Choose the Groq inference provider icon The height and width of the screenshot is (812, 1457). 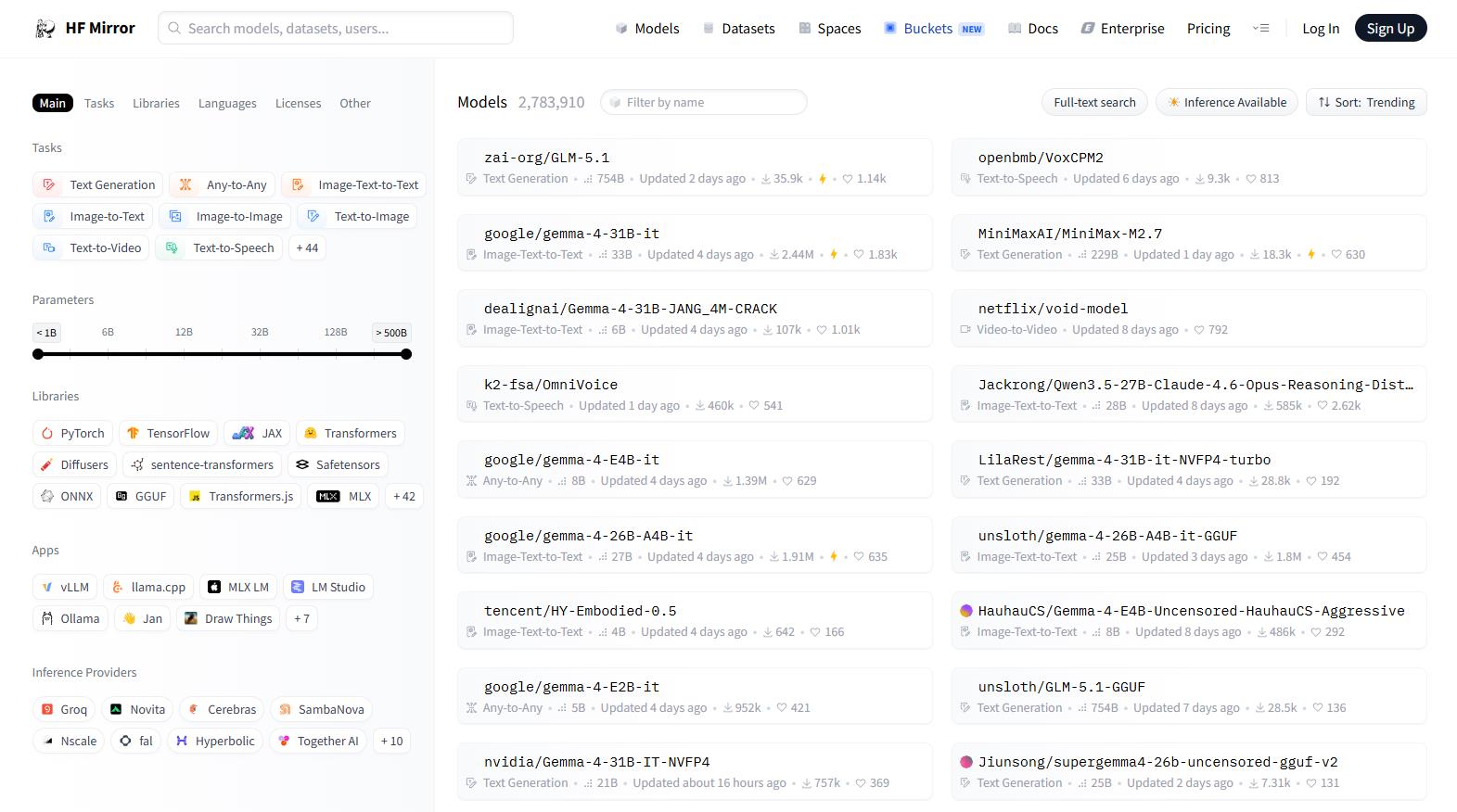[x=47, y=709]
